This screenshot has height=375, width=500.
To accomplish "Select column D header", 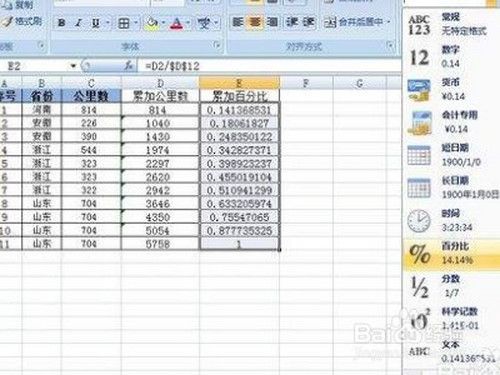I will point(160,83).
